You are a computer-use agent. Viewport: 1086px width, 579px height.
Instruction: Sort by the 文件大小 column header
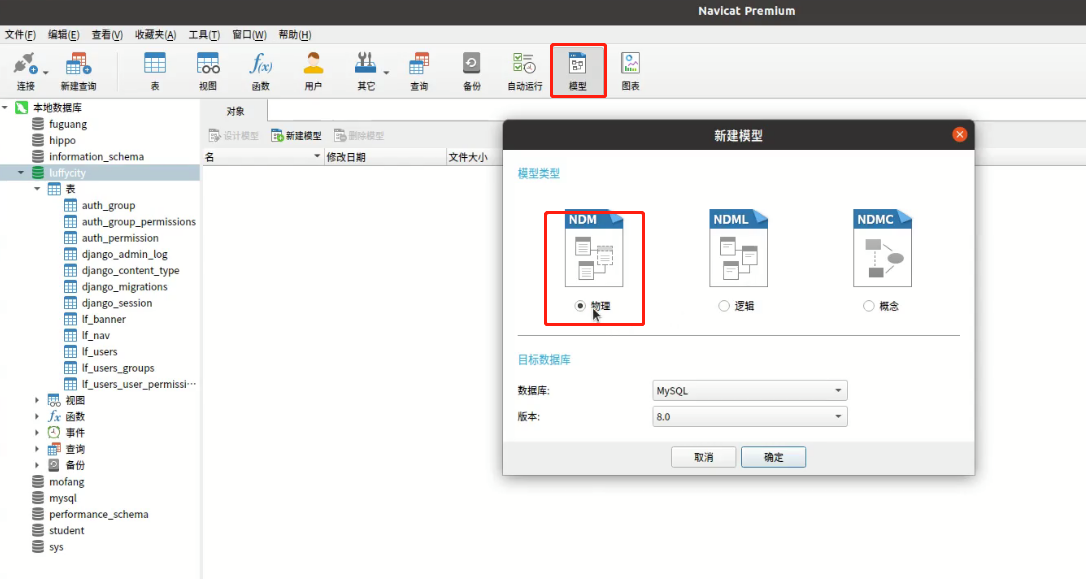(474, 157)
